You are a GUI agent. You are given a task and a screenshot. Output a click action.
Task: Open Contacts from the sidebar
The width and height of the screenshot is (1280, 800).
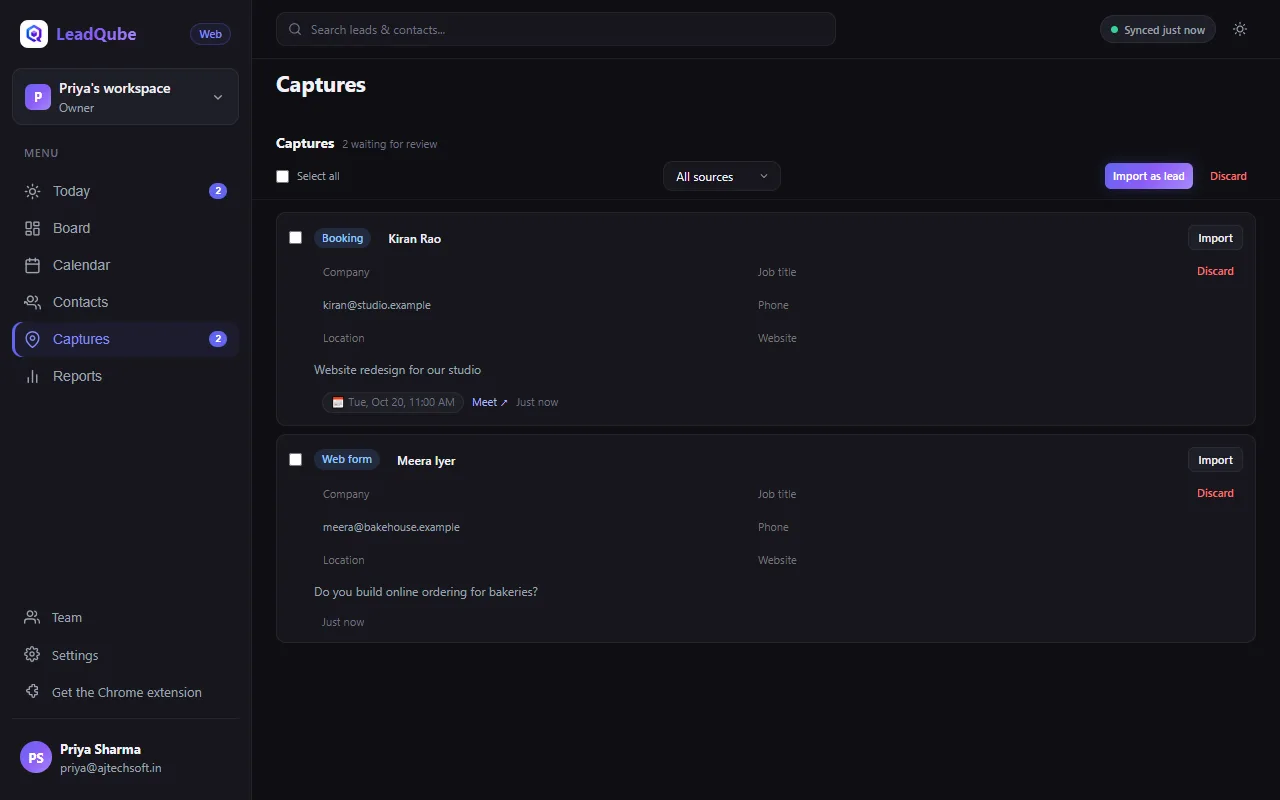125,302
